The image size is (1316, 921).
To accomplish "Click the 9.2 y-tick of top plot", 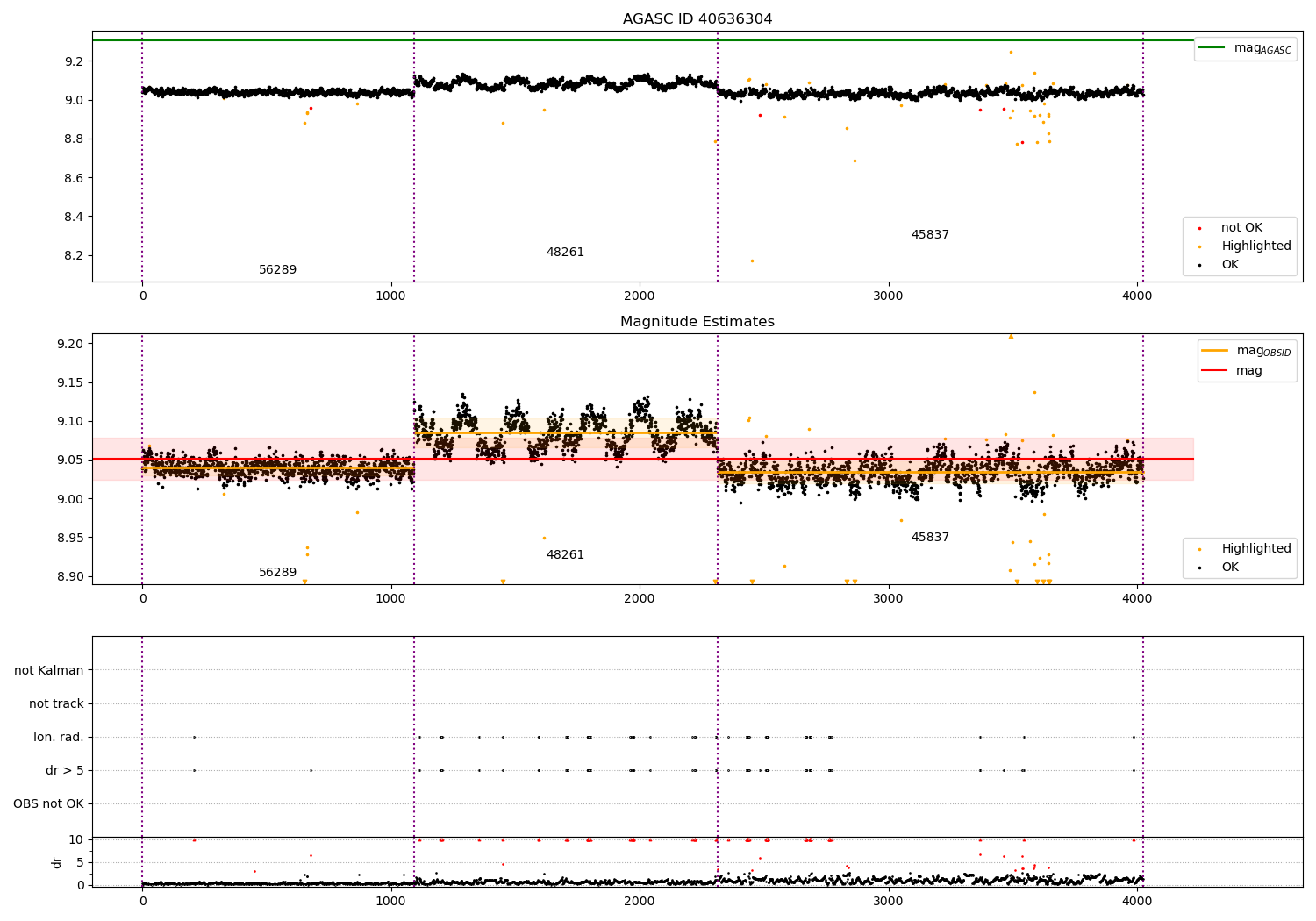I will 74,61.
